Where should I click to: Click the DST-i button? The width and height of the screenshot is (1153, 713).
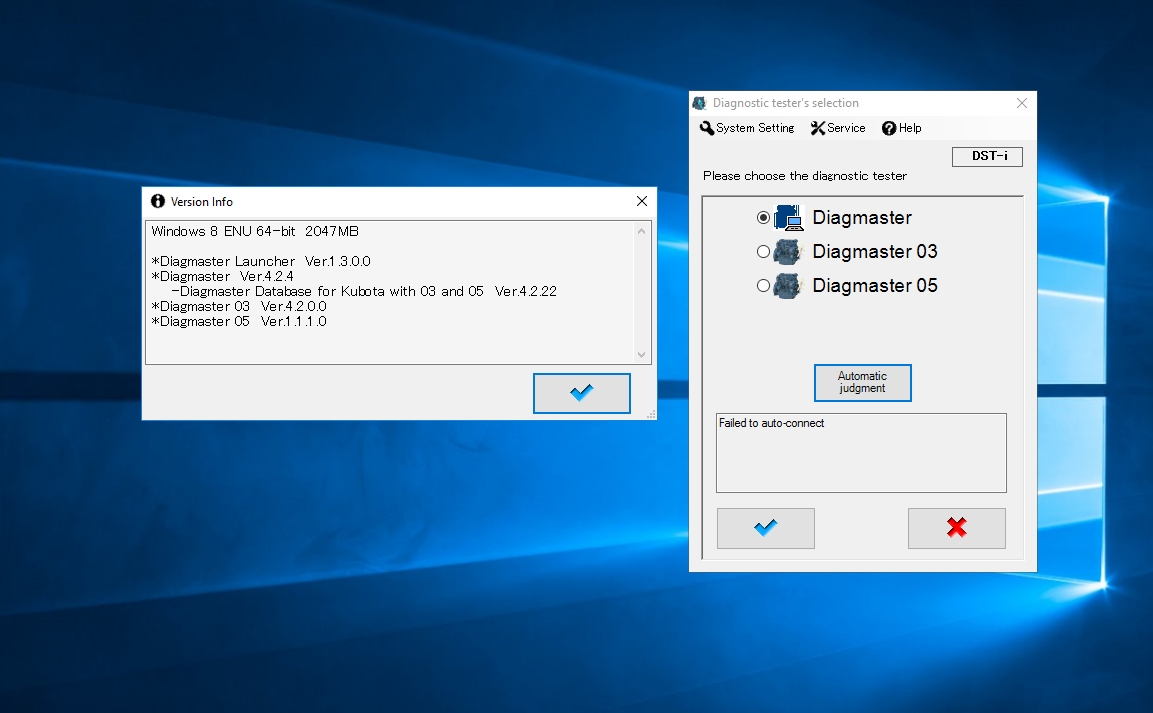987,156
